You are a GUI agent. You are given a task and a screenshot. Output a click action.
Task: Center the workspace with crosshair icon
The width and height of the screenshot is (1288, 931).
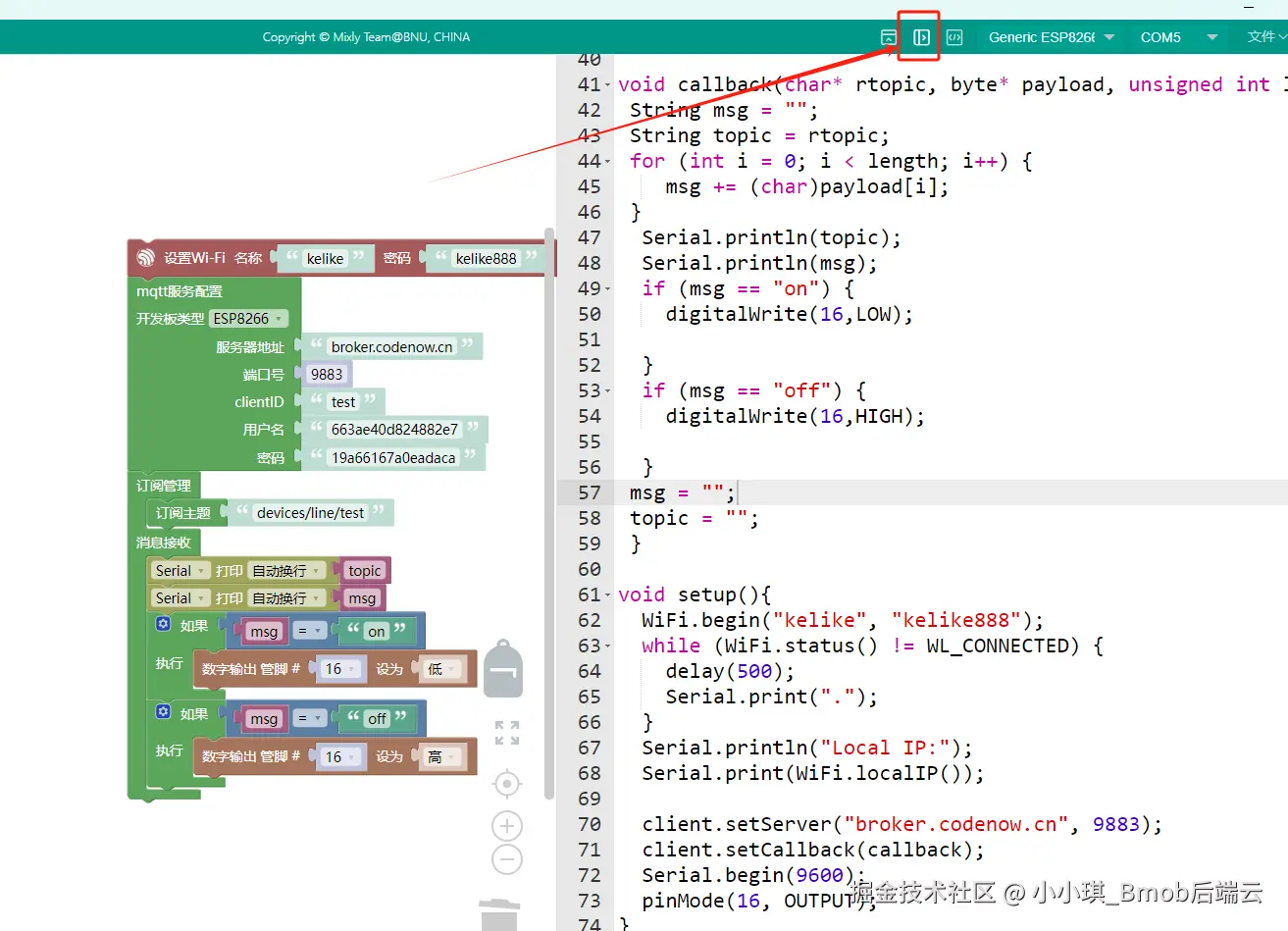pyautogui.click(x=506, y=784)
